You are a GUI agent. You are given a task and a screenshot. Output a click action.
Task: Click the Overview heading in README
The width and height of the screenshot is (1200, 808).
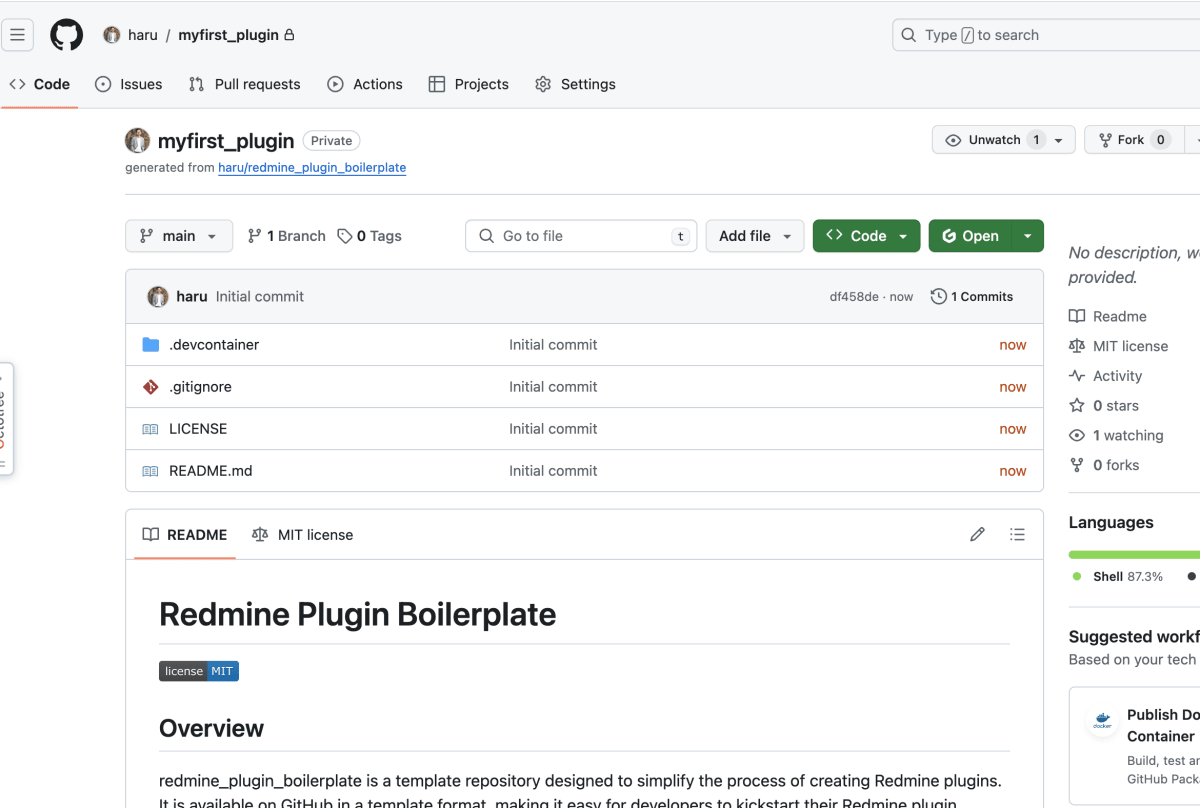tap(212, 728)
